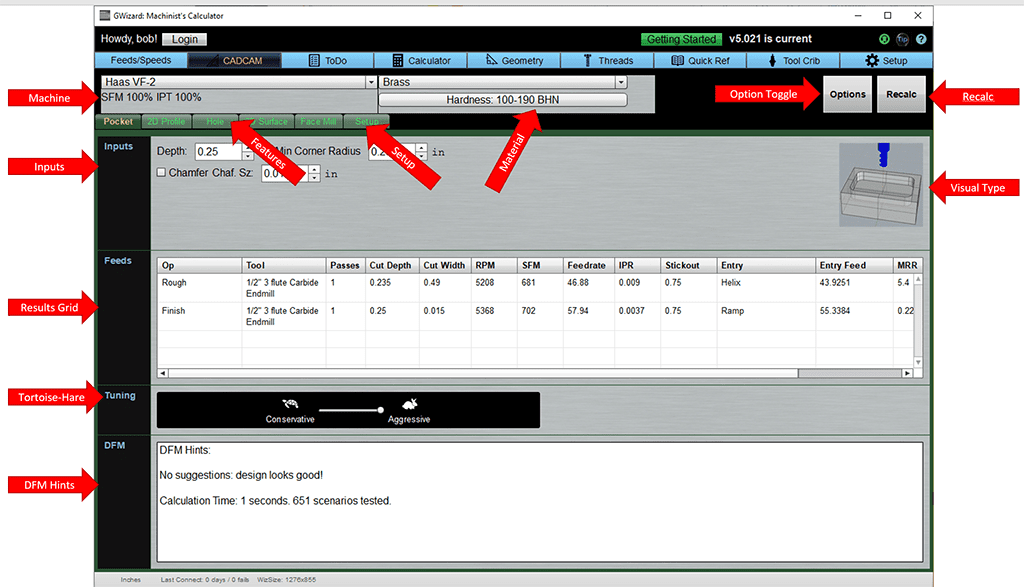Select the 2D Profile tab
Screen dimensions: 1024x587
[x=166, y=121]
